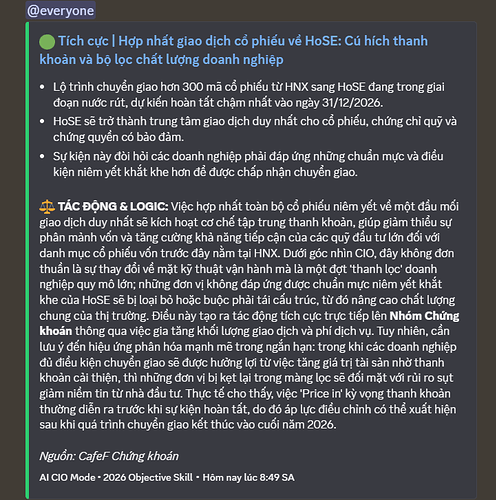Click the scales emoji before TÁC ĐỘNG
The height and width of the screenshot is (500, 496).
[x=47, y=206]
